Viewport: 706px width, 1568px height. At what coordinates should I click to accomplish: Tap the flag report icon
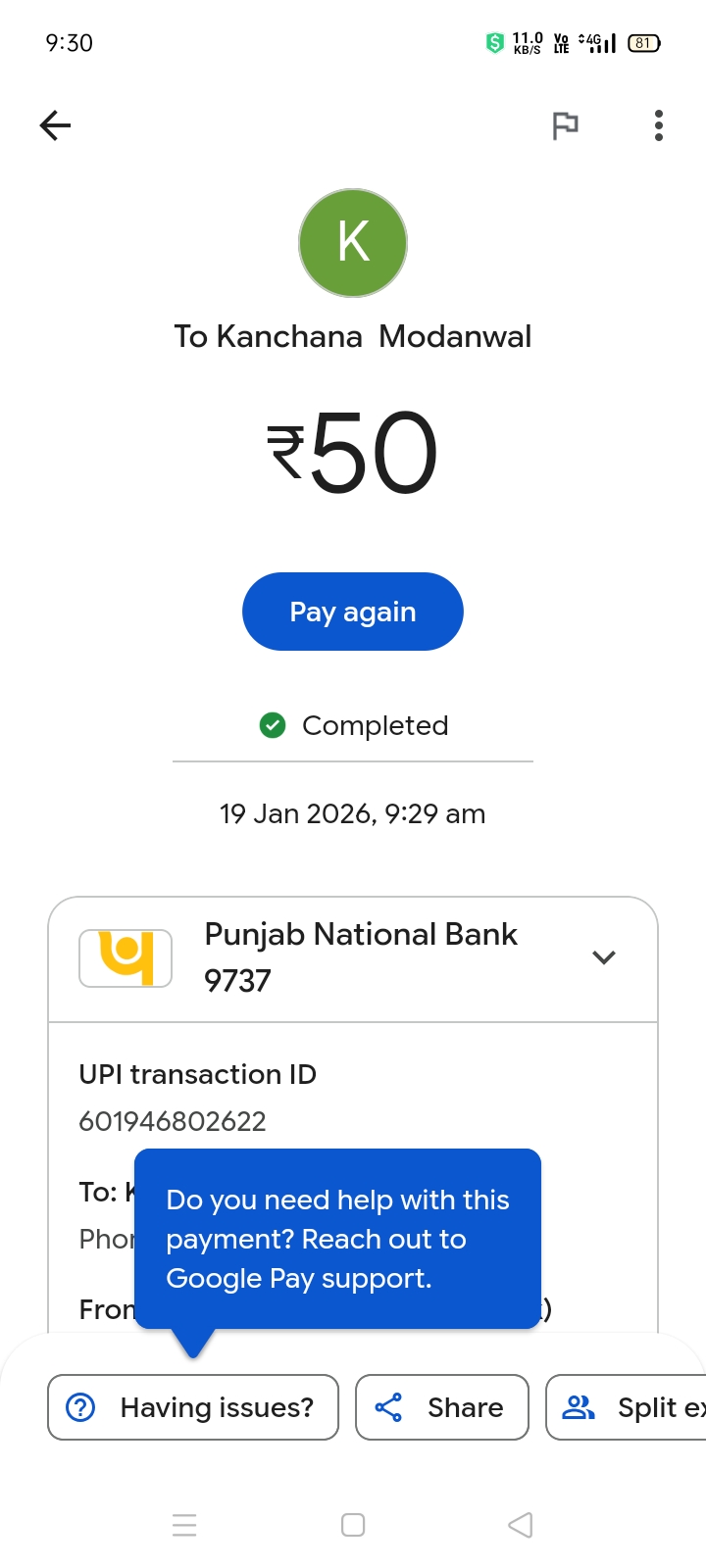click(565, 125)
